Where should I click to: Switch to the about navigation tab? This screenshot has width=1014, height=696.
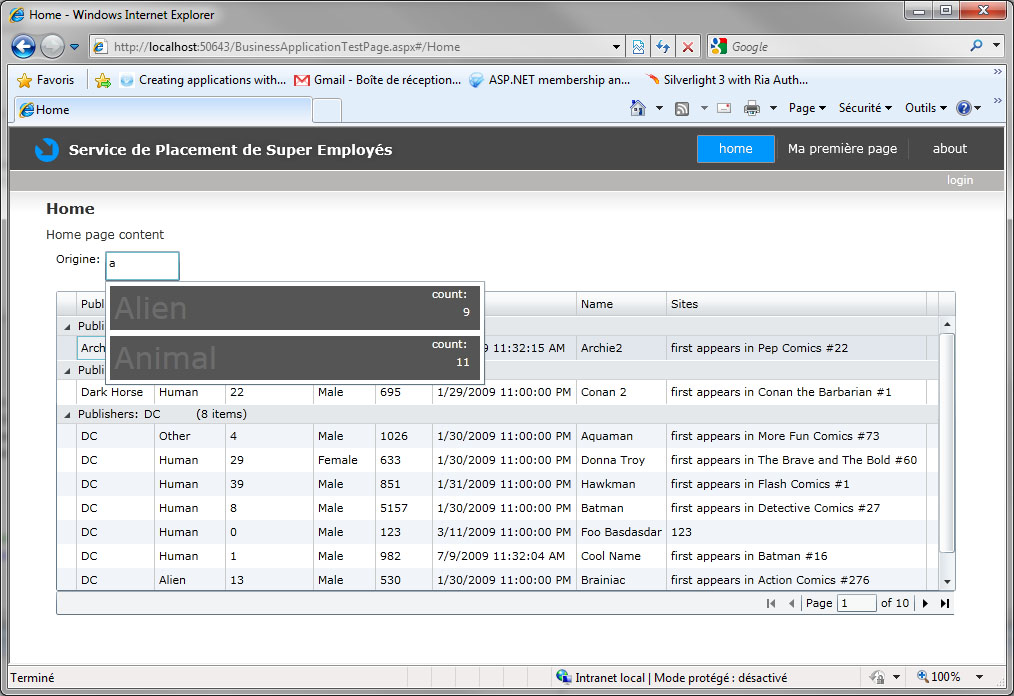tap(949, 149)
